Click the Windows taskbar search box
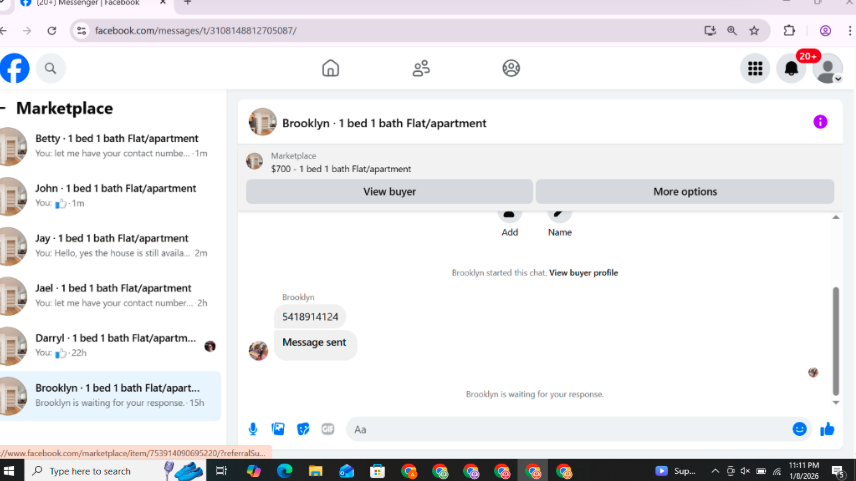This screenshot has height=481, width=856. [115, 471]
